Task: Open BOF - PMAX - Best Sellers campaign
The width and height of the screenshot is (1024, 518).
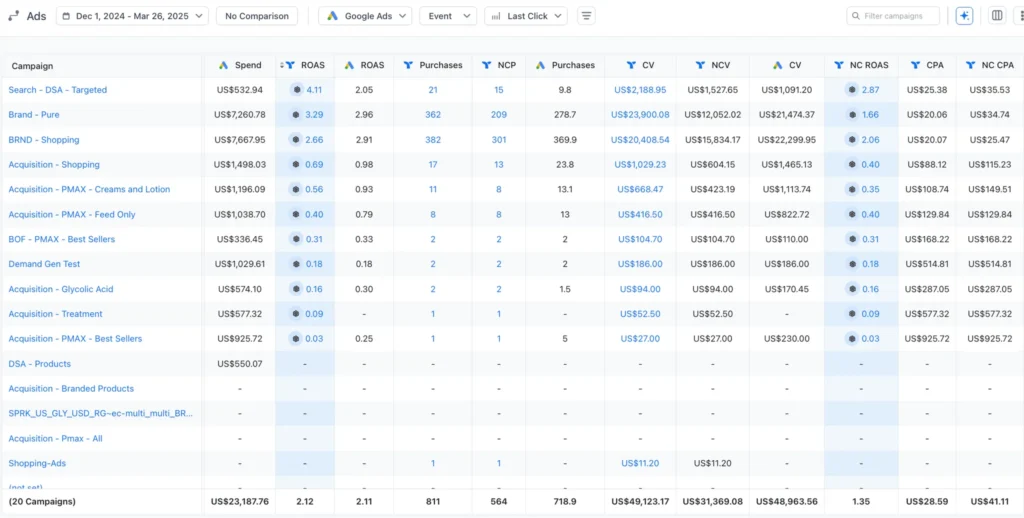Action: click(x=61, y=239)
